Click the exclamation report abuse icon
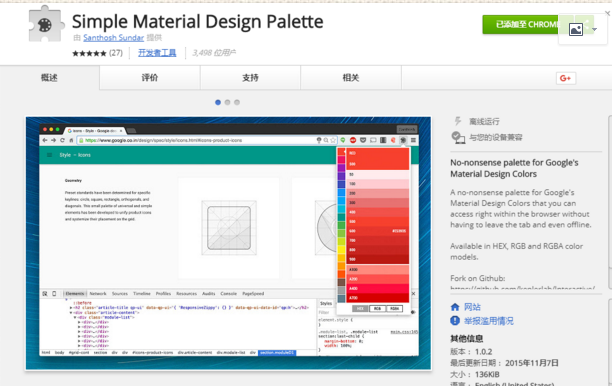This screenshot has height=386, width=612. (x=455, y=321)
